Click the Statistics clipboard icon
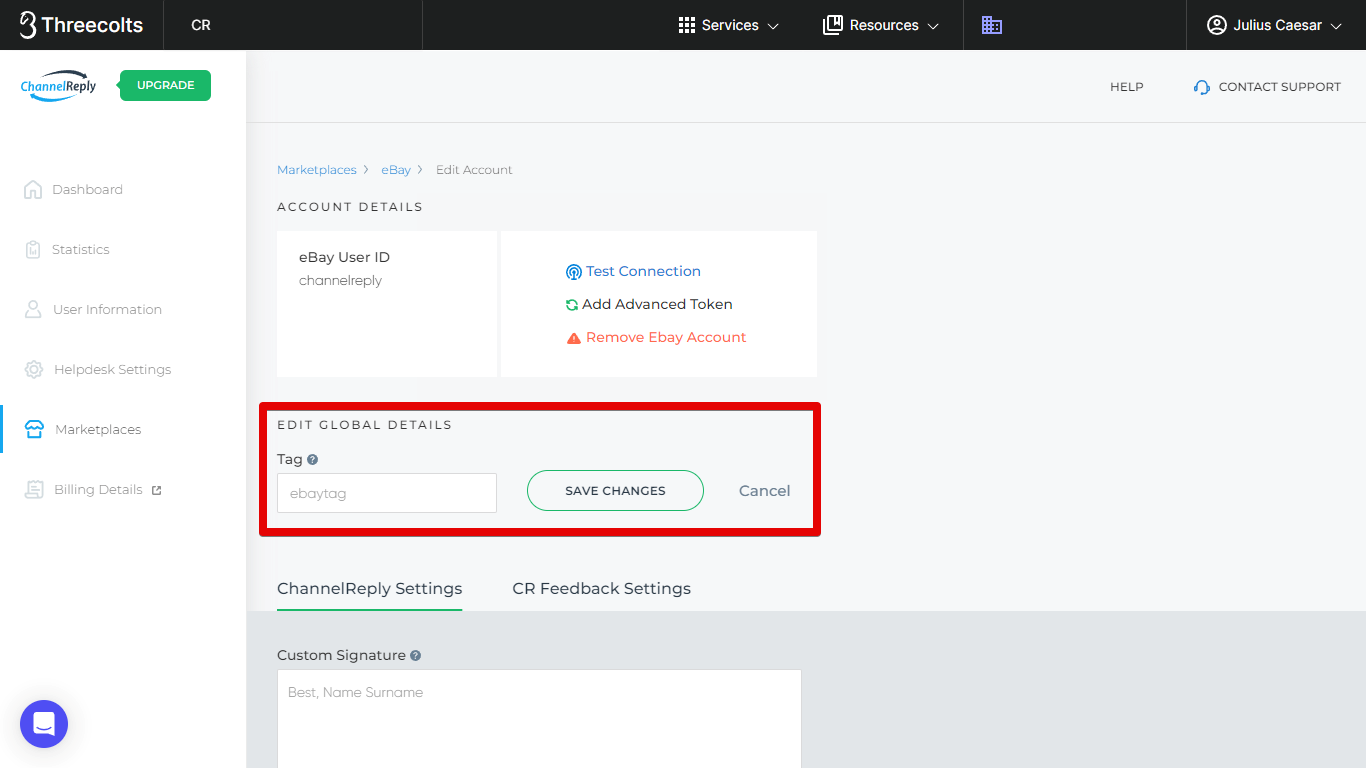 click(x=33, y=249)
